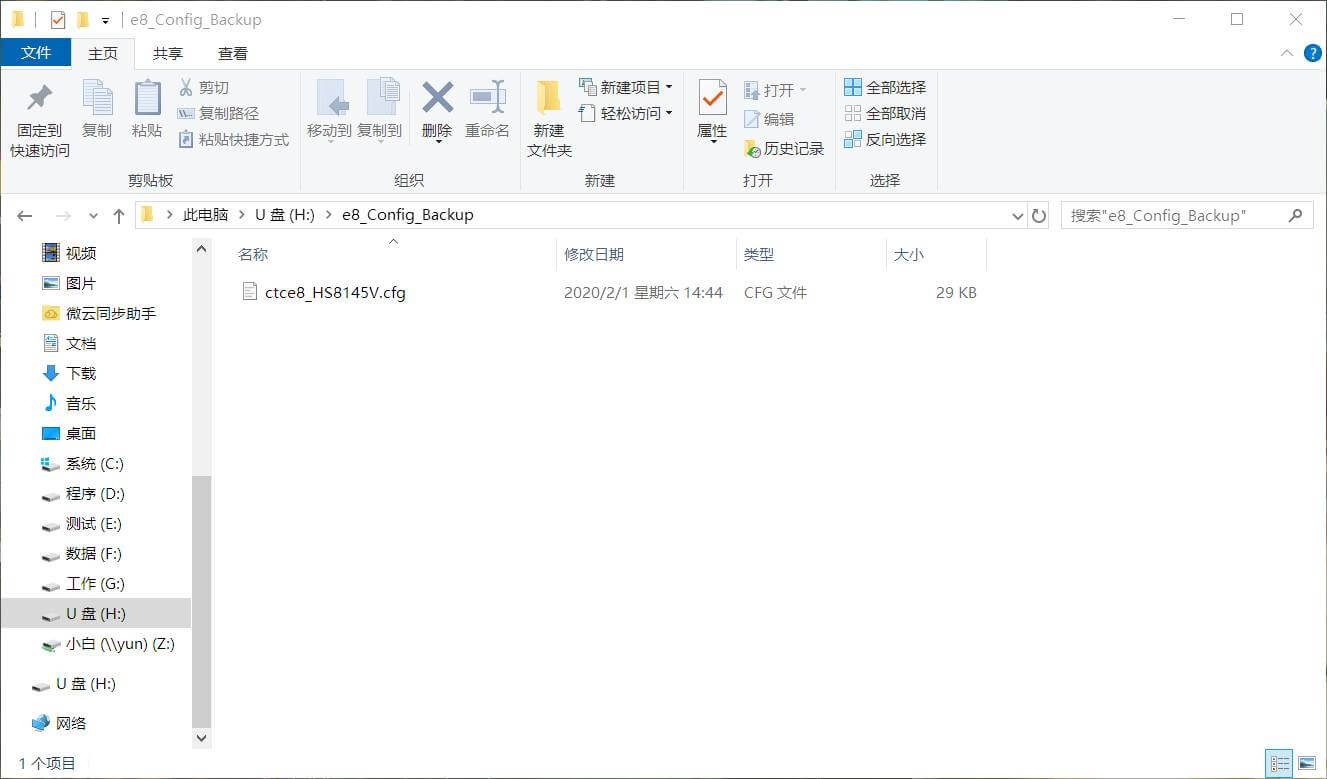The height and width of the screenshot is (779, 1327).
Task: Click the 历史记录 (History) icon
Action: 788,148
